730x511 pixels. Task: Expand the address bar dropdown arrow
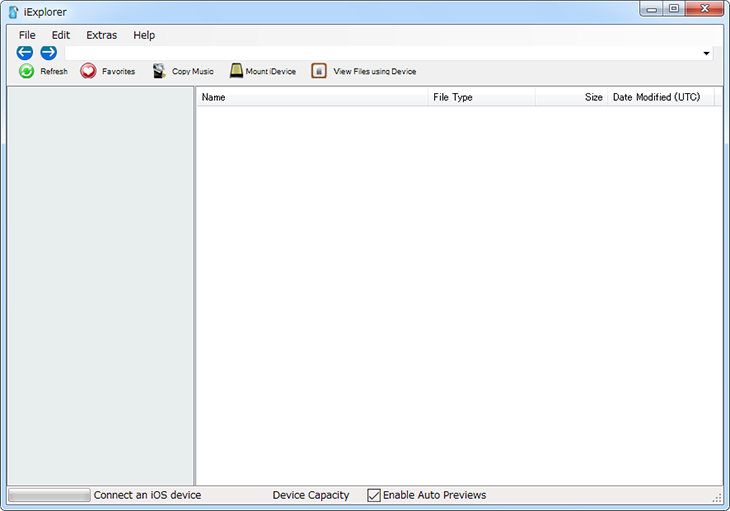click(706, 54)
